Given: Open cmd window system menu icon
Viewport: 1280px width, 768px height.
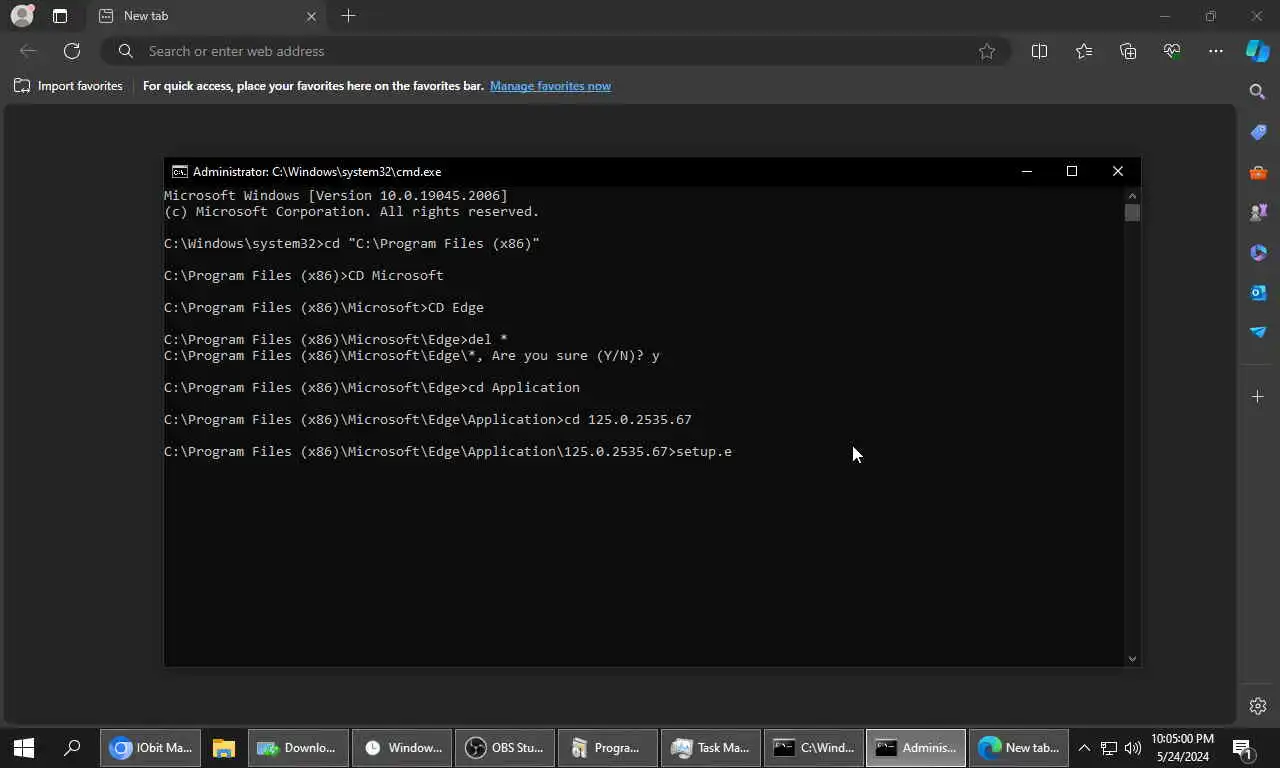Looking at the screenshot, I should [180, 171].
